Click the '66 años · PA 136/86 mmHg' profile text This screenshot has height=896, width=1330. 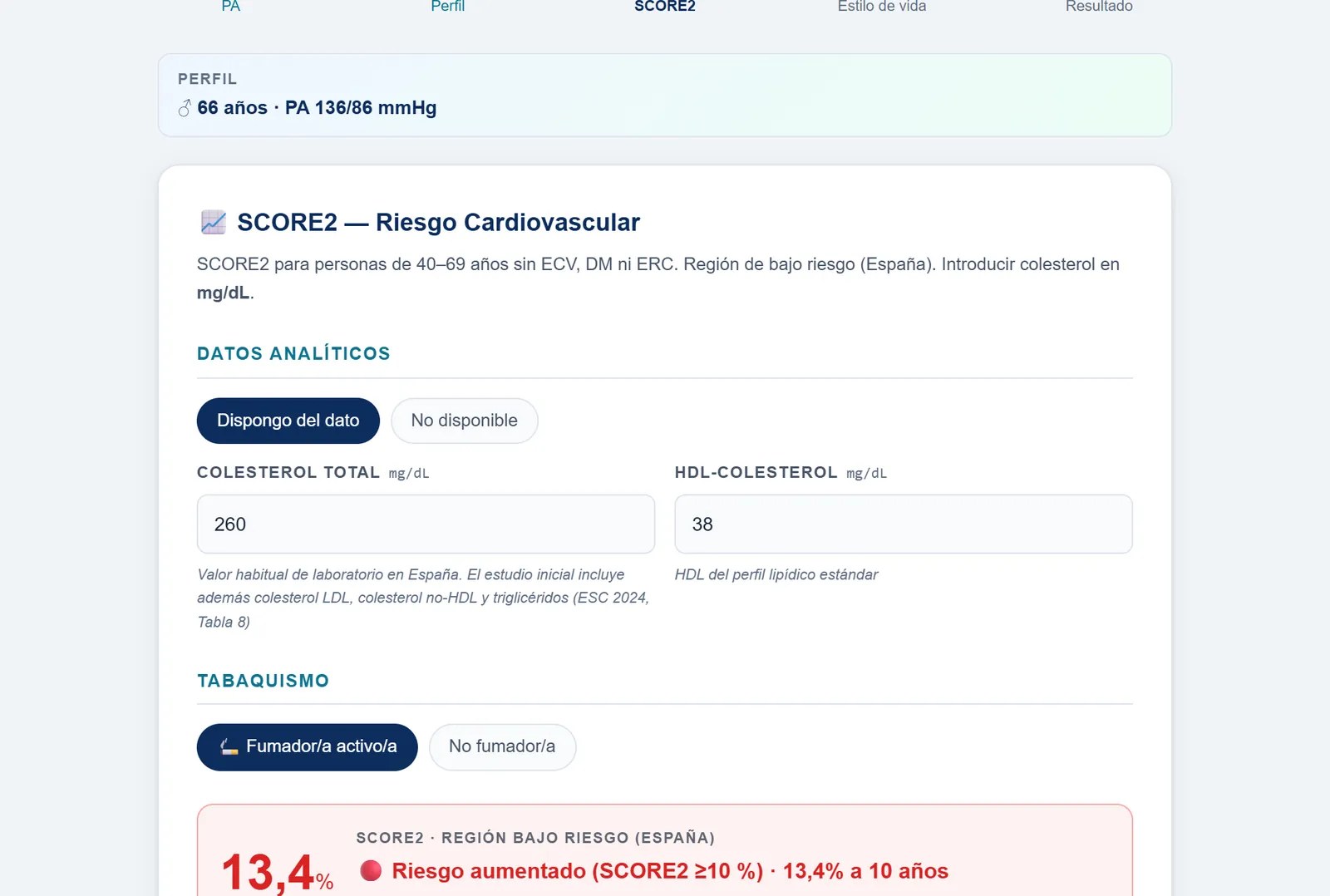[317, 108]
